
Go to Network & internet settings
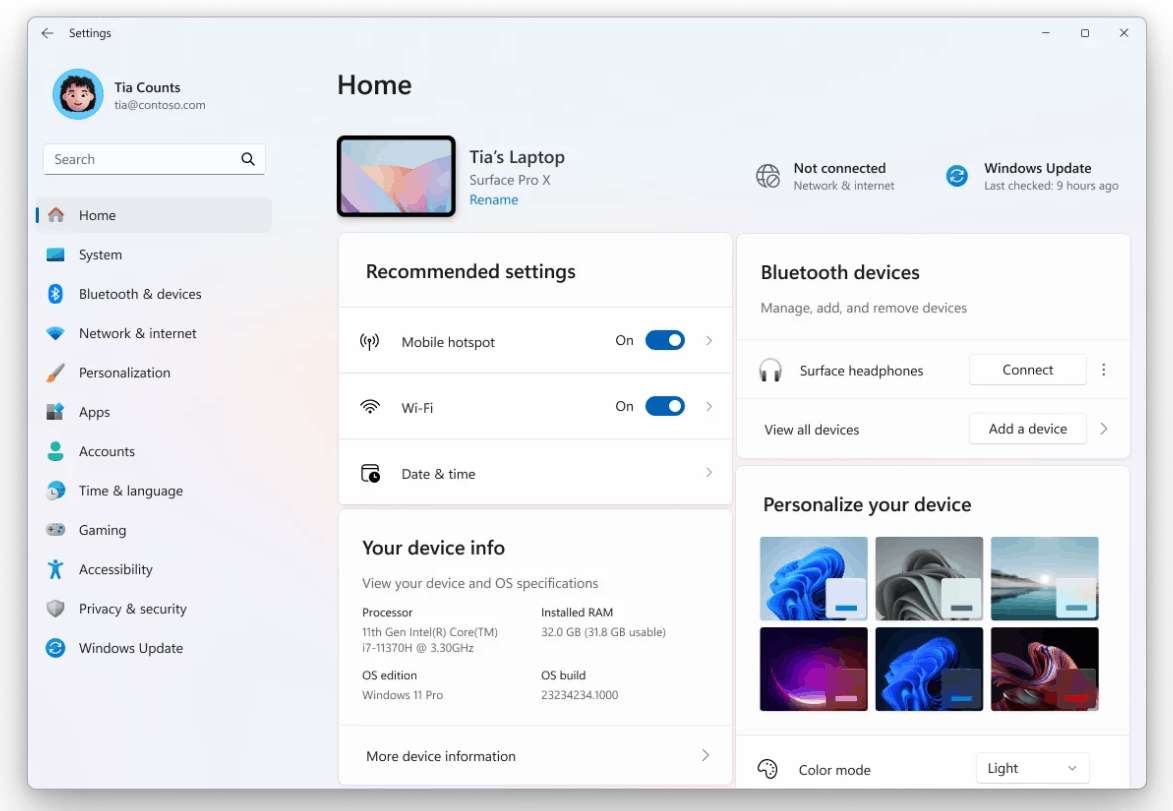coord(137,334)
